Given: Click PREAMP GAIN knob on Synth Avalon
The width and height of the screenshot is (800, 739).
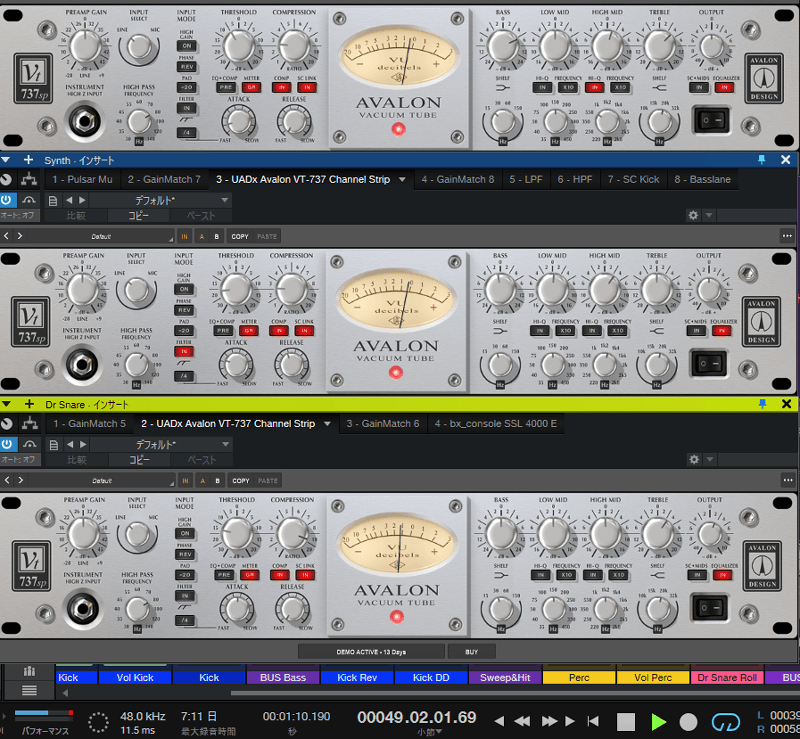Looking at the screenshot, I should [x=83, y=290].
